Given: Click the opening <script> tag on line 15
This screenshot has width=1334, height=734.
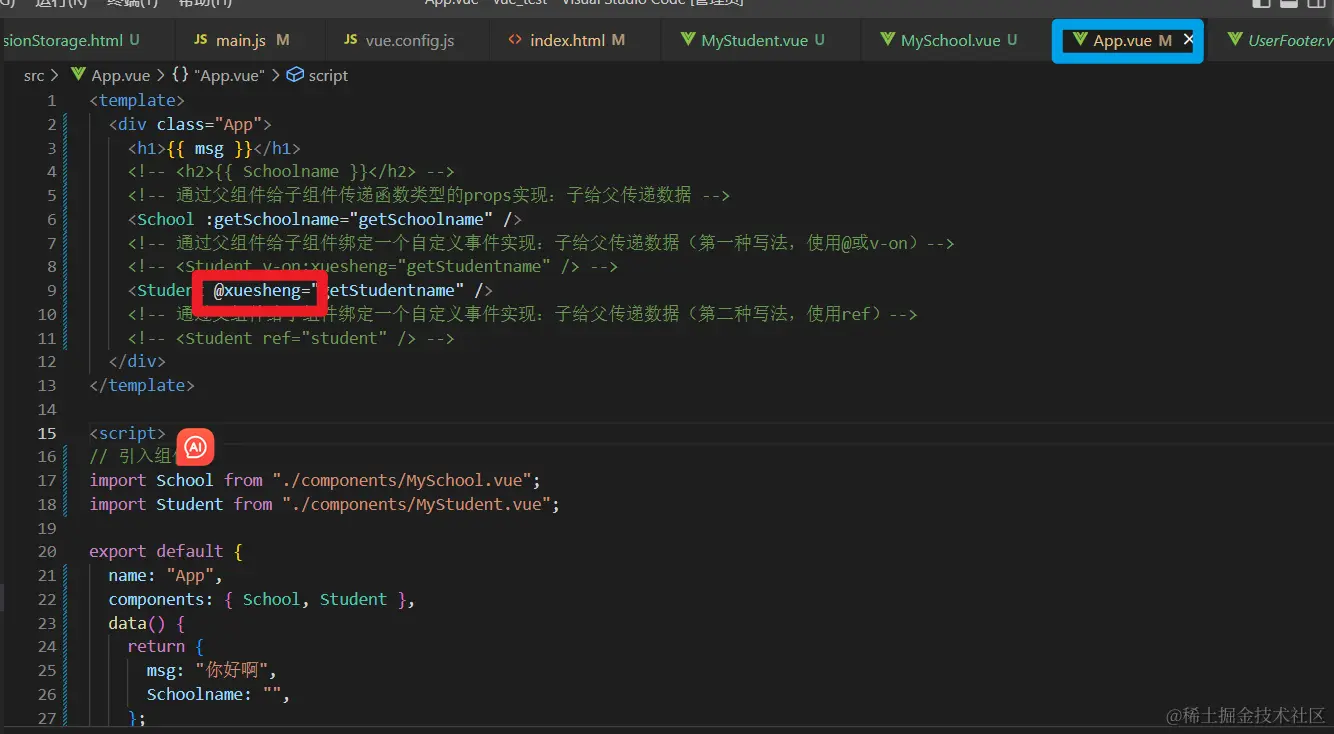Looking at the screenshot, I should tap(127, 433).
